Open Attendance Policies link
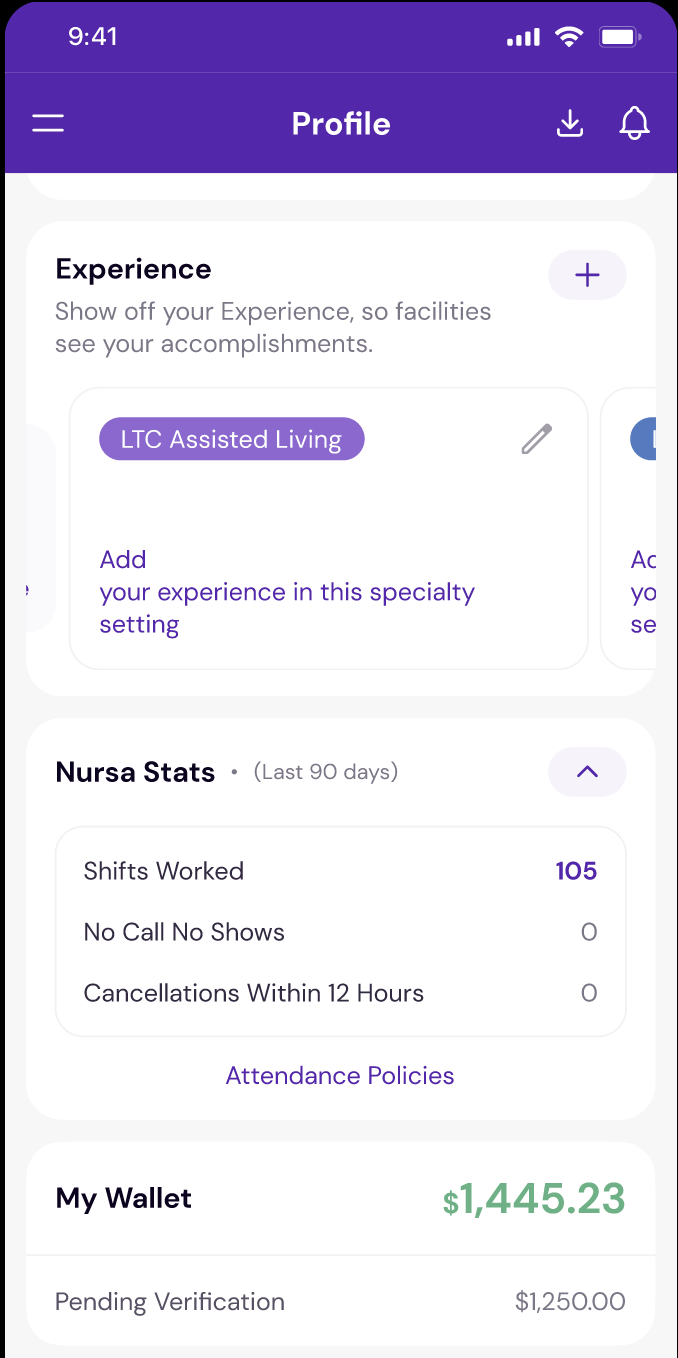678x1358 pixels. click(340, 1075)
